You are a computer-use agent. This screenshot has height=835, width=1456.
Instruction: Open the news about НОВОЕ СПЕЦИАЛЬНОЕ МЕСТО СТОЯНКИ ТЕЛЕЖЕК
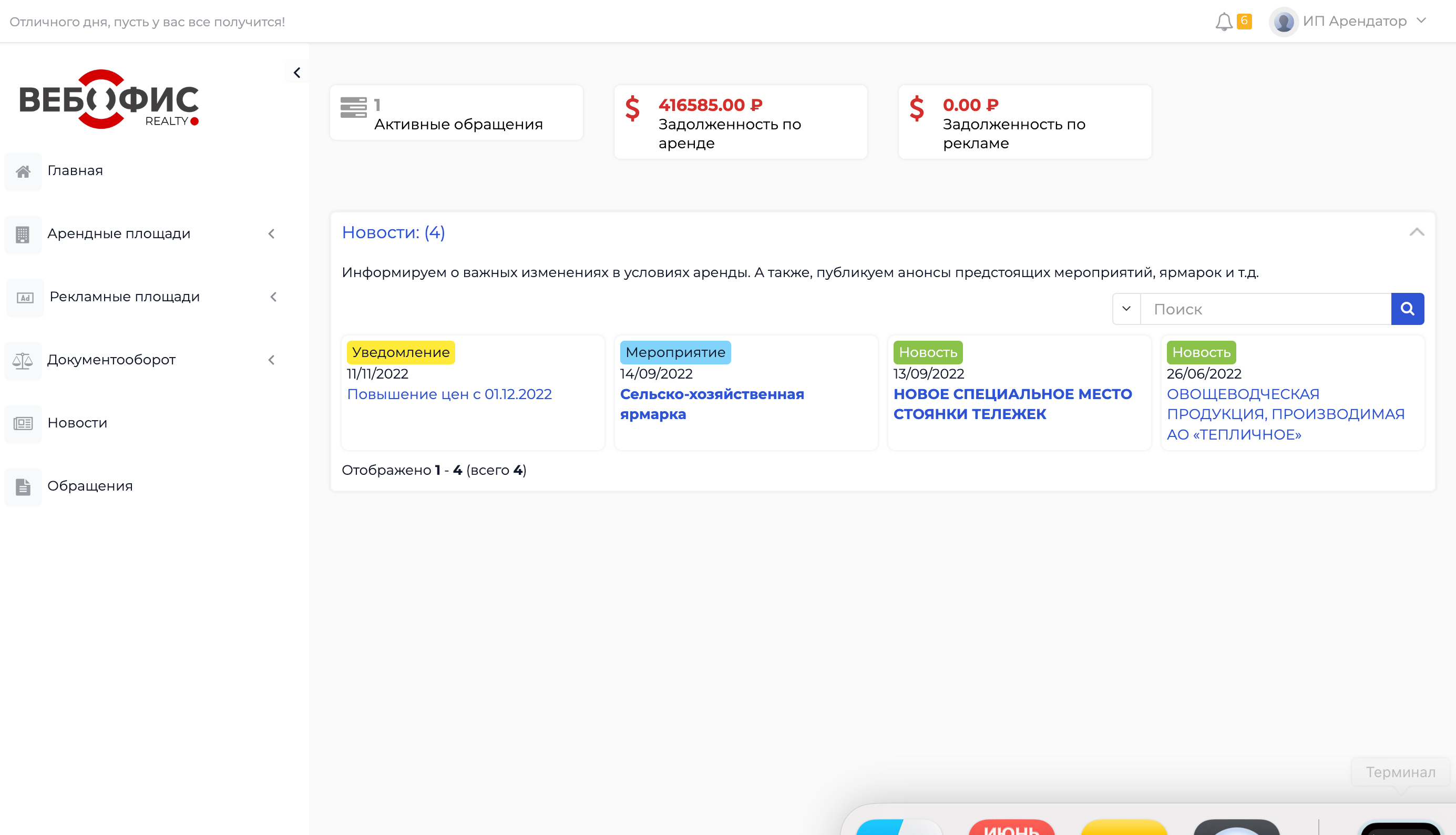(1012, 403)
